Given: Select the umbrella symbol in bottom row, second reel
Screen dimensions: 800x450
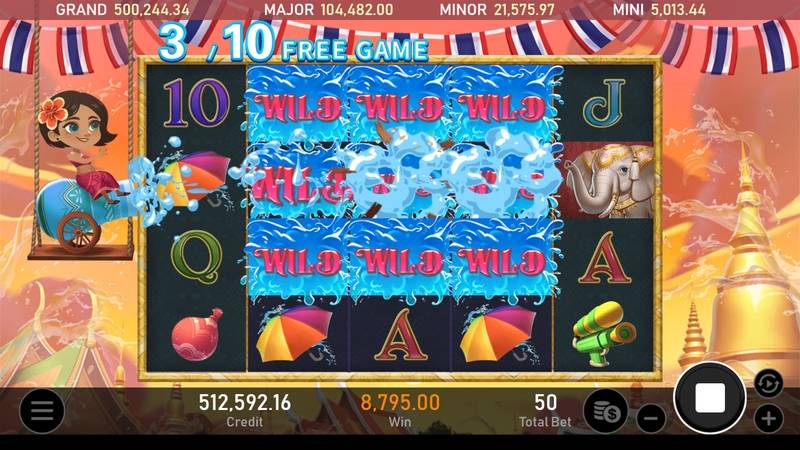Looking at the screenshot, I should pos(294,334).
